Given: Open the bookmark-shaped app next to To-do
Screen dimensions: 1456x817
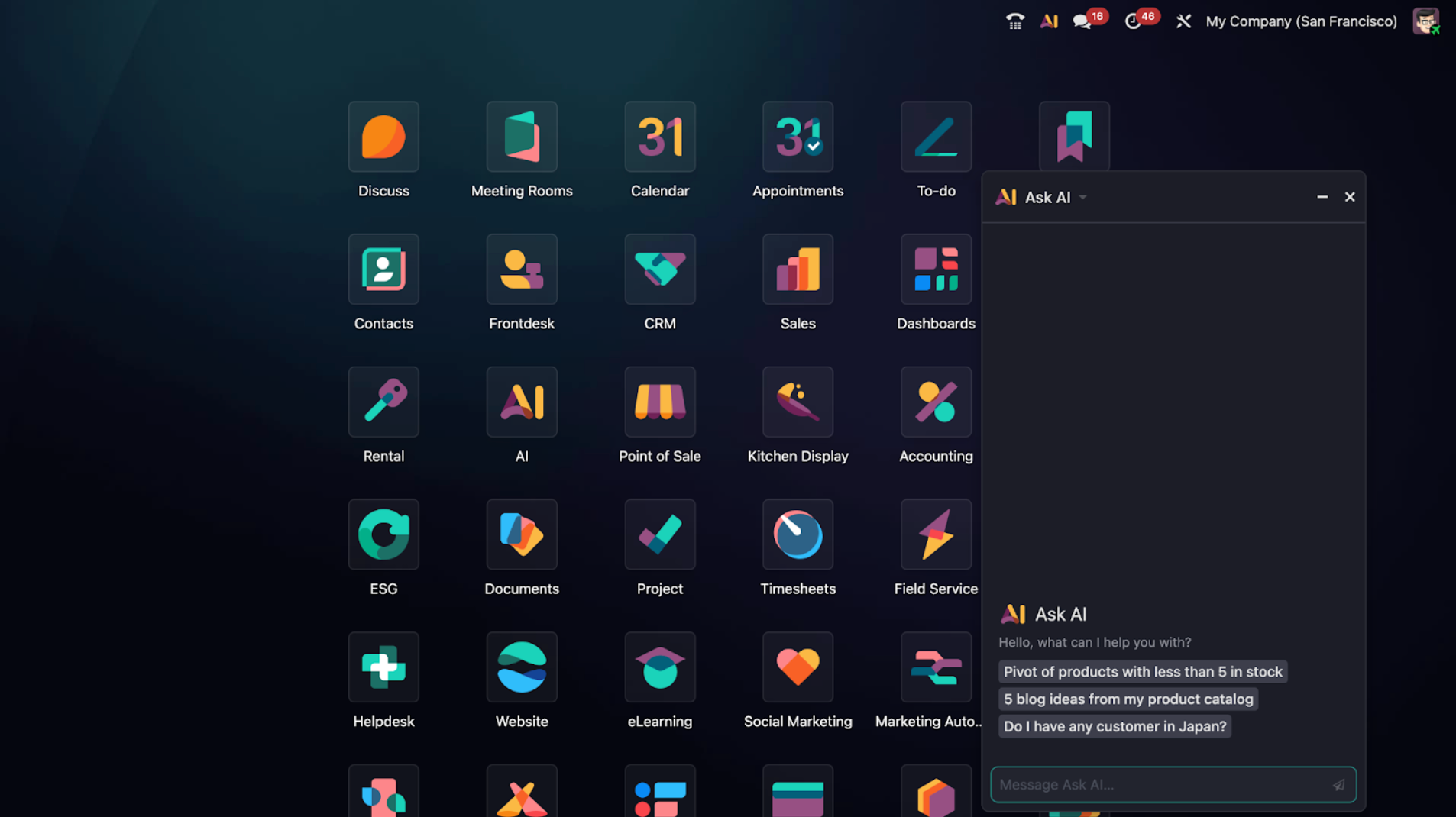Looking at the screenshot, I should [1074, 136].
